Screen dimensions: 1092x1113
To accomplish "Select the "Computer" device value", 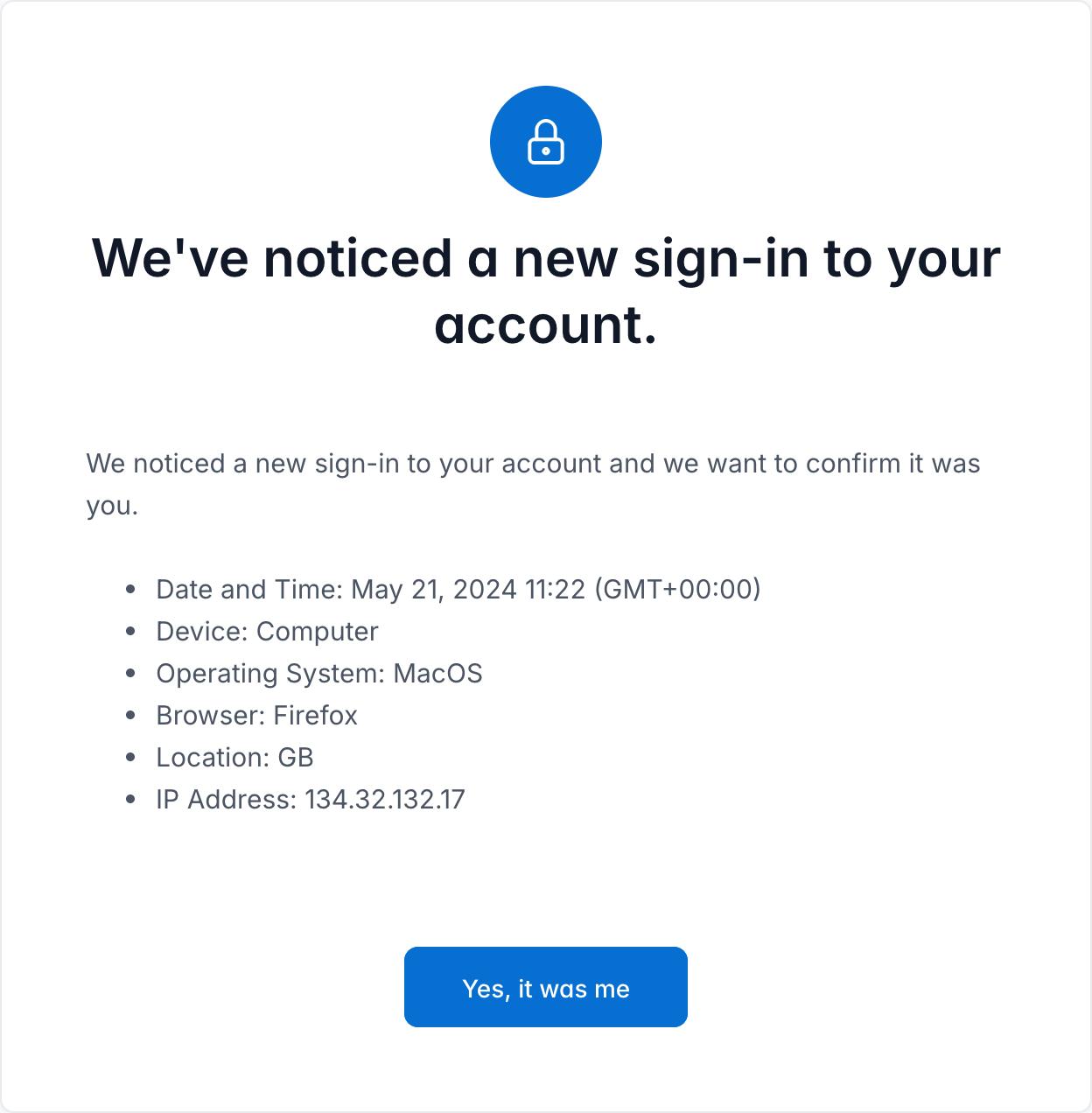I will coord(318,632).
